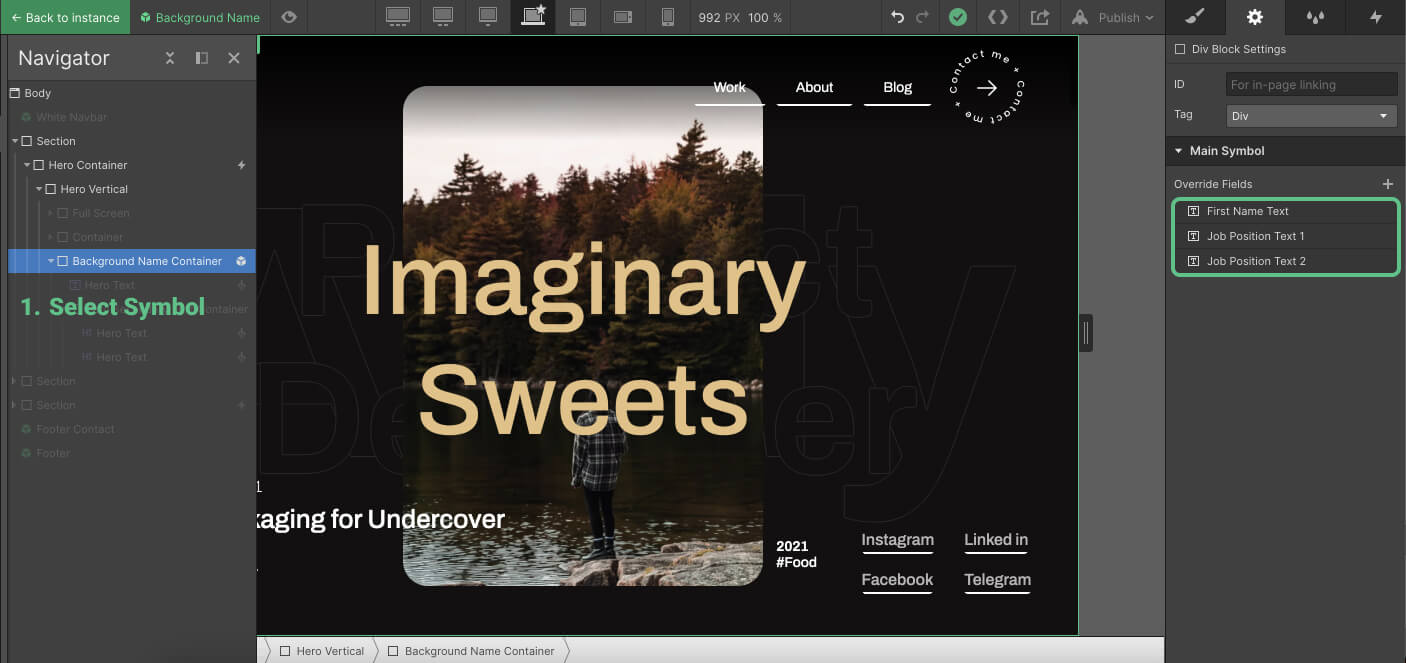Check the Div Block Settings checkbox
The image size is (1406, 663).
click(x=1180, y=49)
